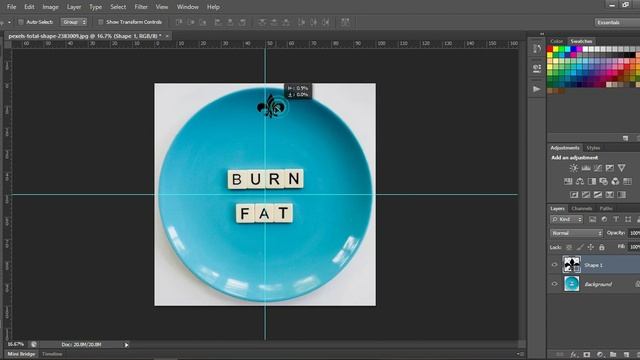Image resolution: width=640 pixels, height=360 pixels.
Task: Add an Invert adjustment
Action: [x=574, y=195]
